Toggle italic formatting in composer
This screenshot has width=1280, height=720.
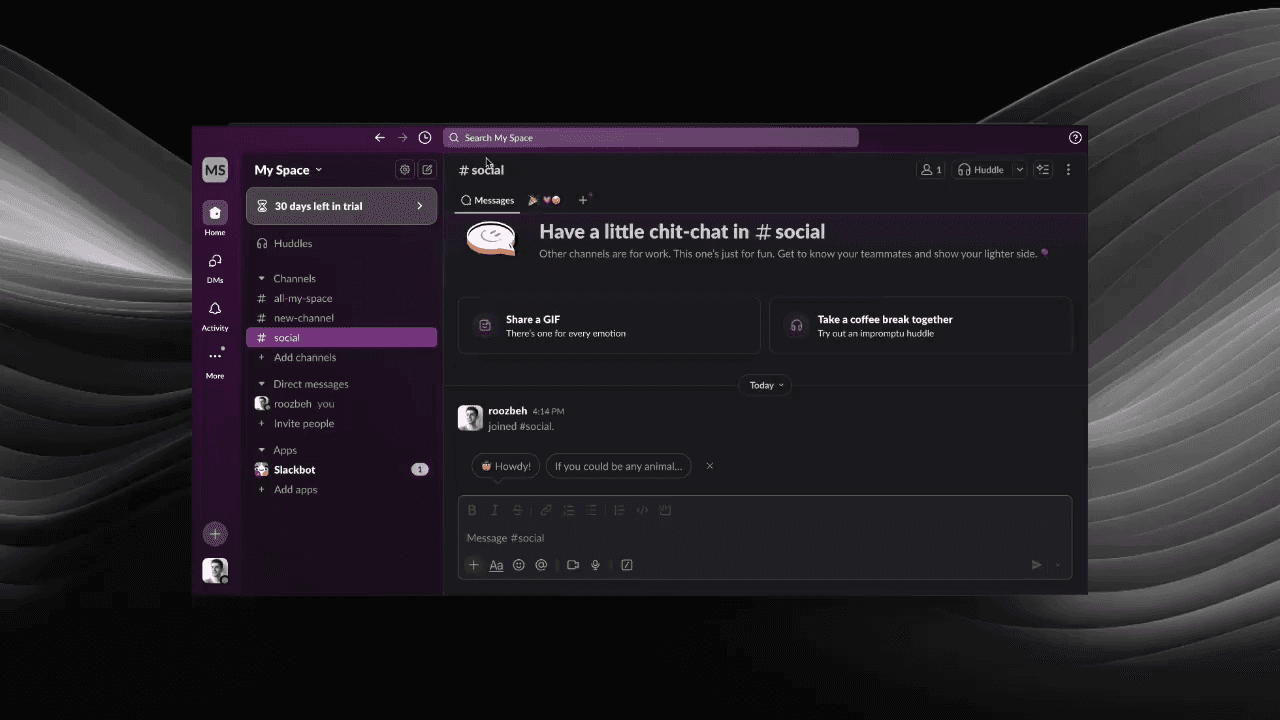click(x=494, y=510)
